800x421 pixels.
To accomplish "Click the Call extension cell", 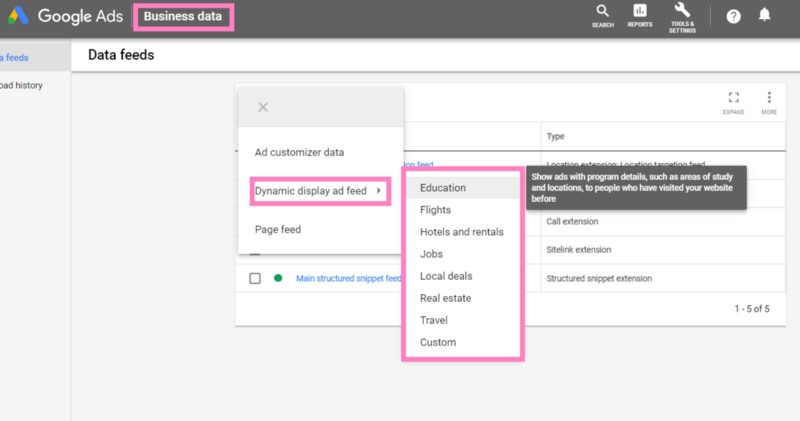I will [x=572, y=221].
